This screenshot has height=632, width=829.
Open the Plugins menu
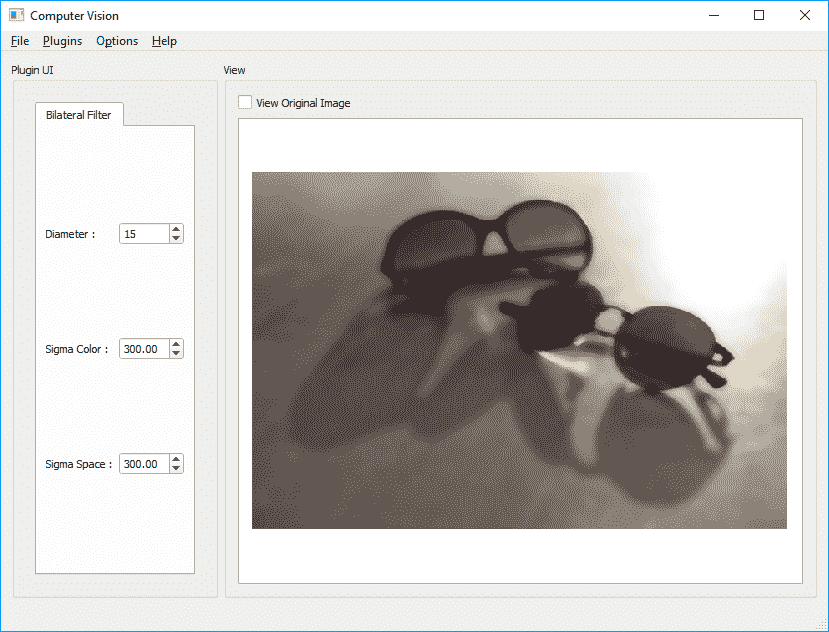pos(62,41)
